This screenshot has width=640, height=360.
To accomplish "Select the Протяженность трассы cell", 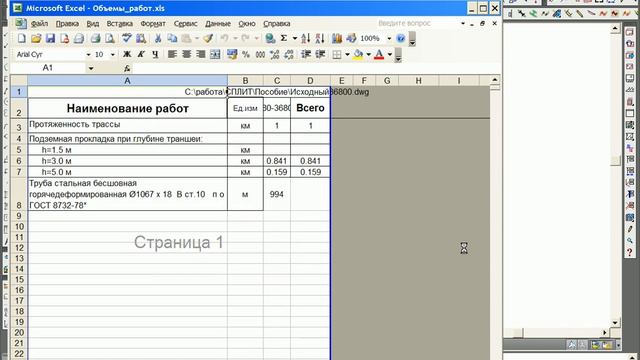I will click(127, 126).
